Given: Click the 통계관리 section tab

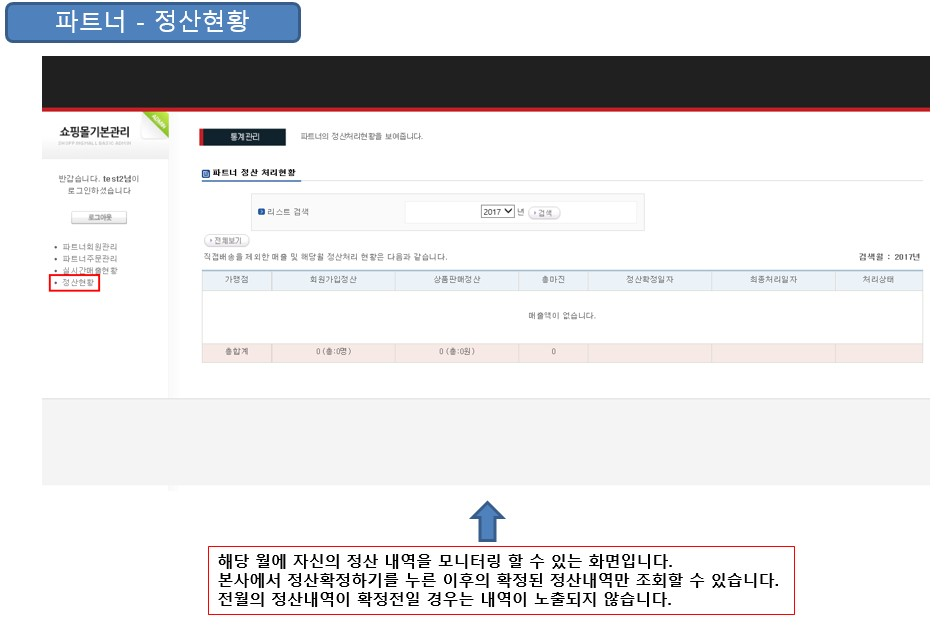Looking at the screenshot, I should (x=244, y=136).
